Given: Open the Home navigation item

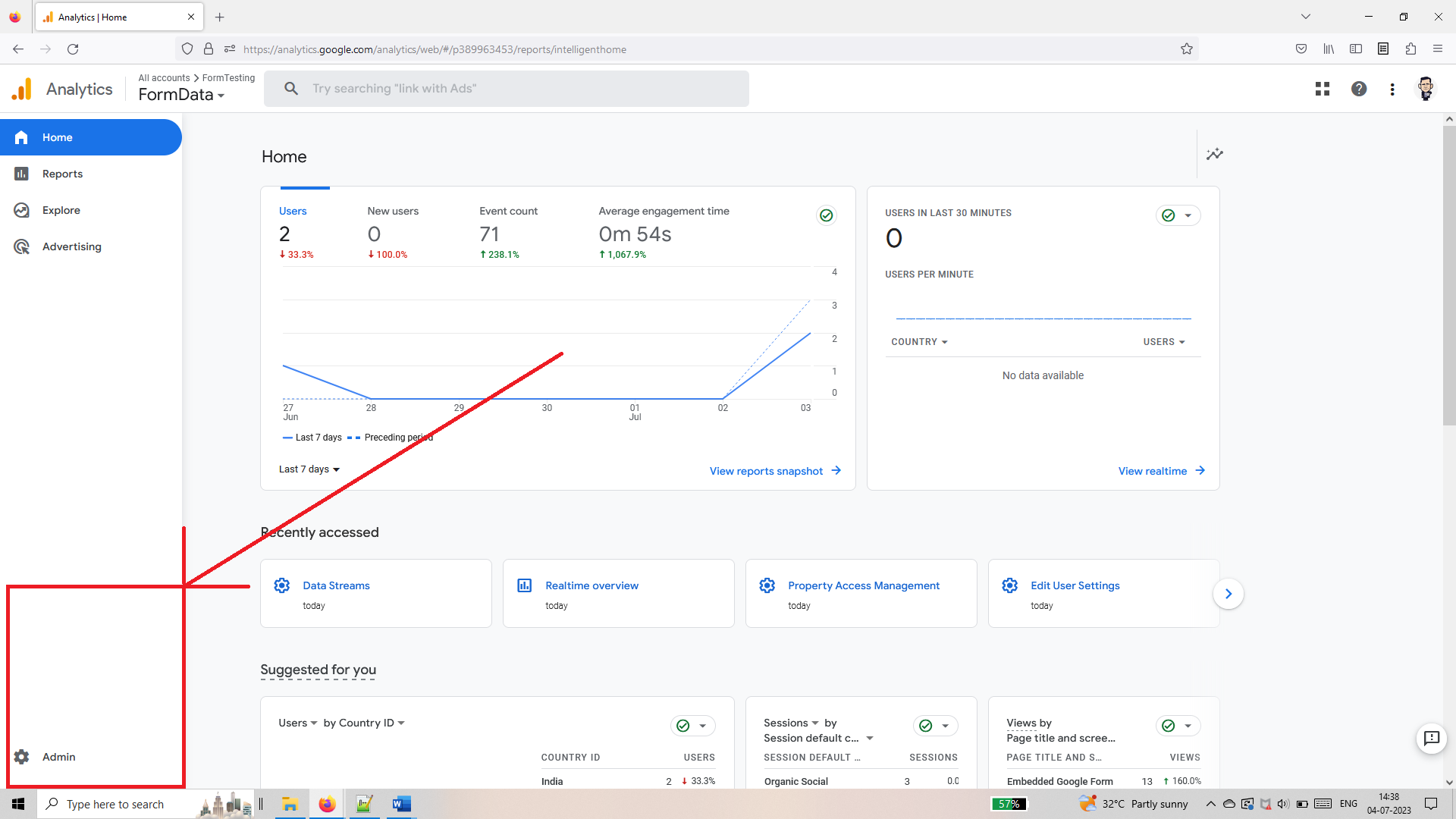Looking at the screenshot, I should [x=91, y=137].
